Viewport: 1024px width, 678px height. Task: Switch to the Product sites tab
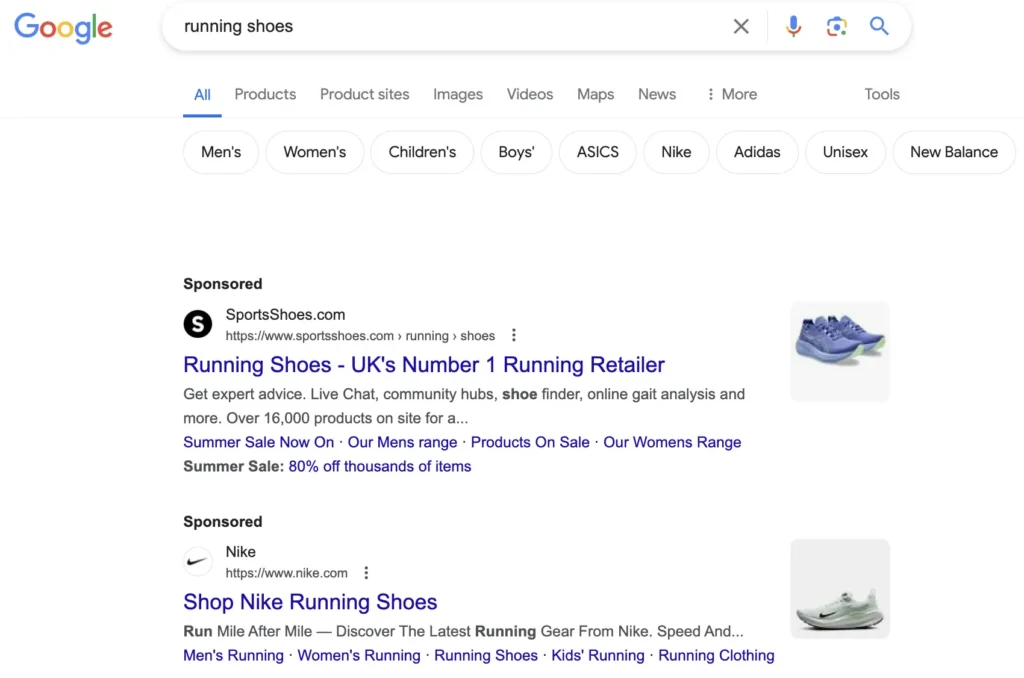tap(364, 94)
